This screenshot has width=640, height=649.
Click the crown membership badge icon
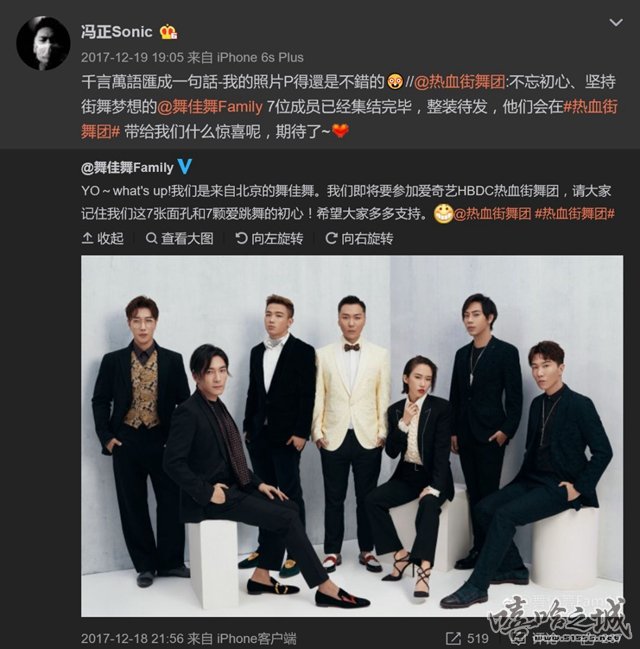(168, 32)
